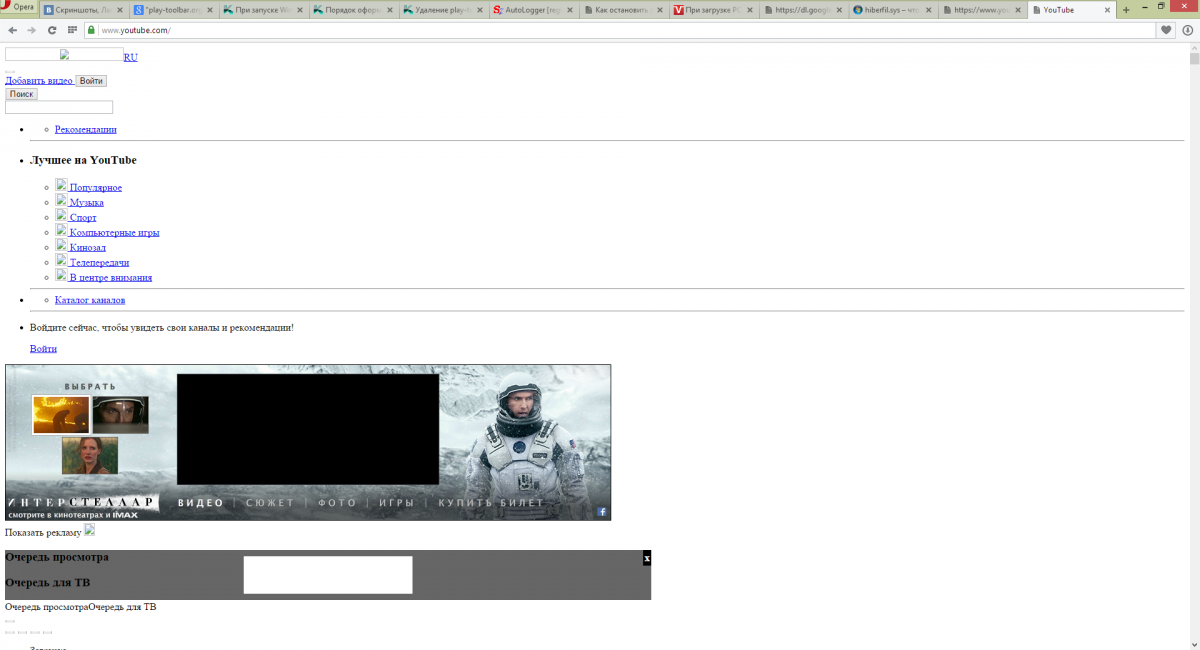Select the red-haired woman thumbnail in the banner
Image resolution: width=1200 pixels, height=650 pixels.
pyautogui.click(x=90, y=455)
